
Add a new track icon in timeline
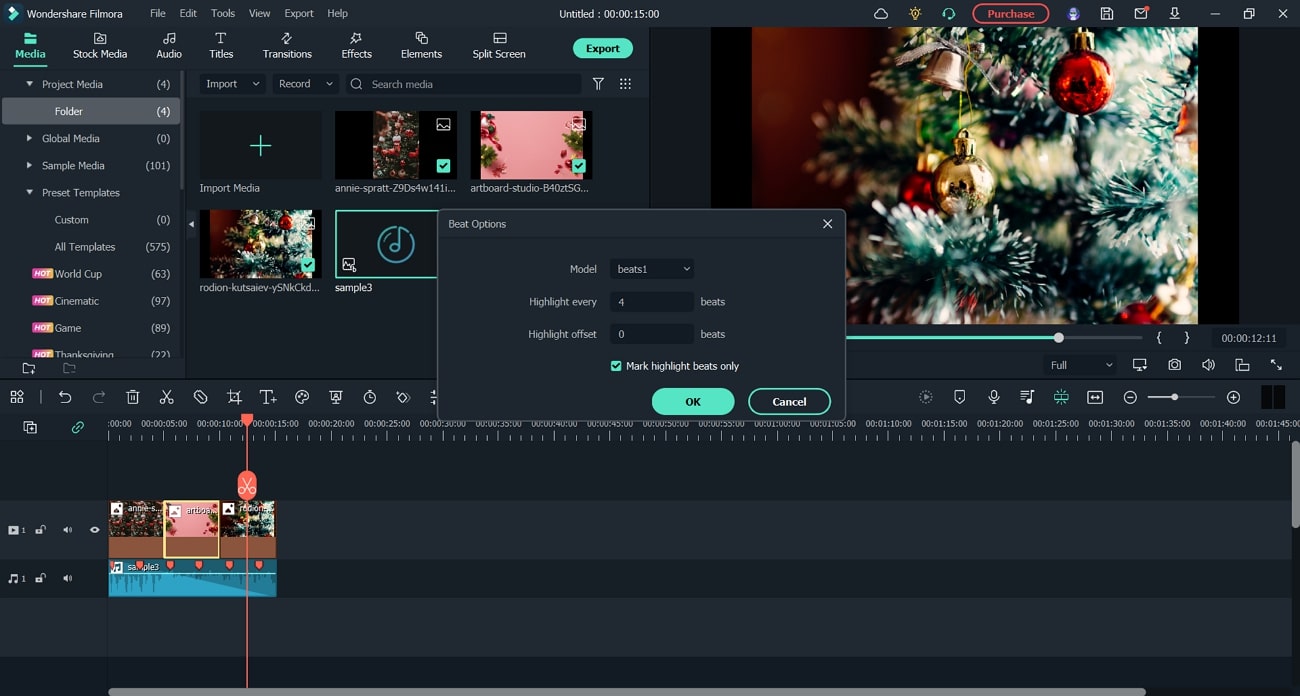(x=30, y=427)
